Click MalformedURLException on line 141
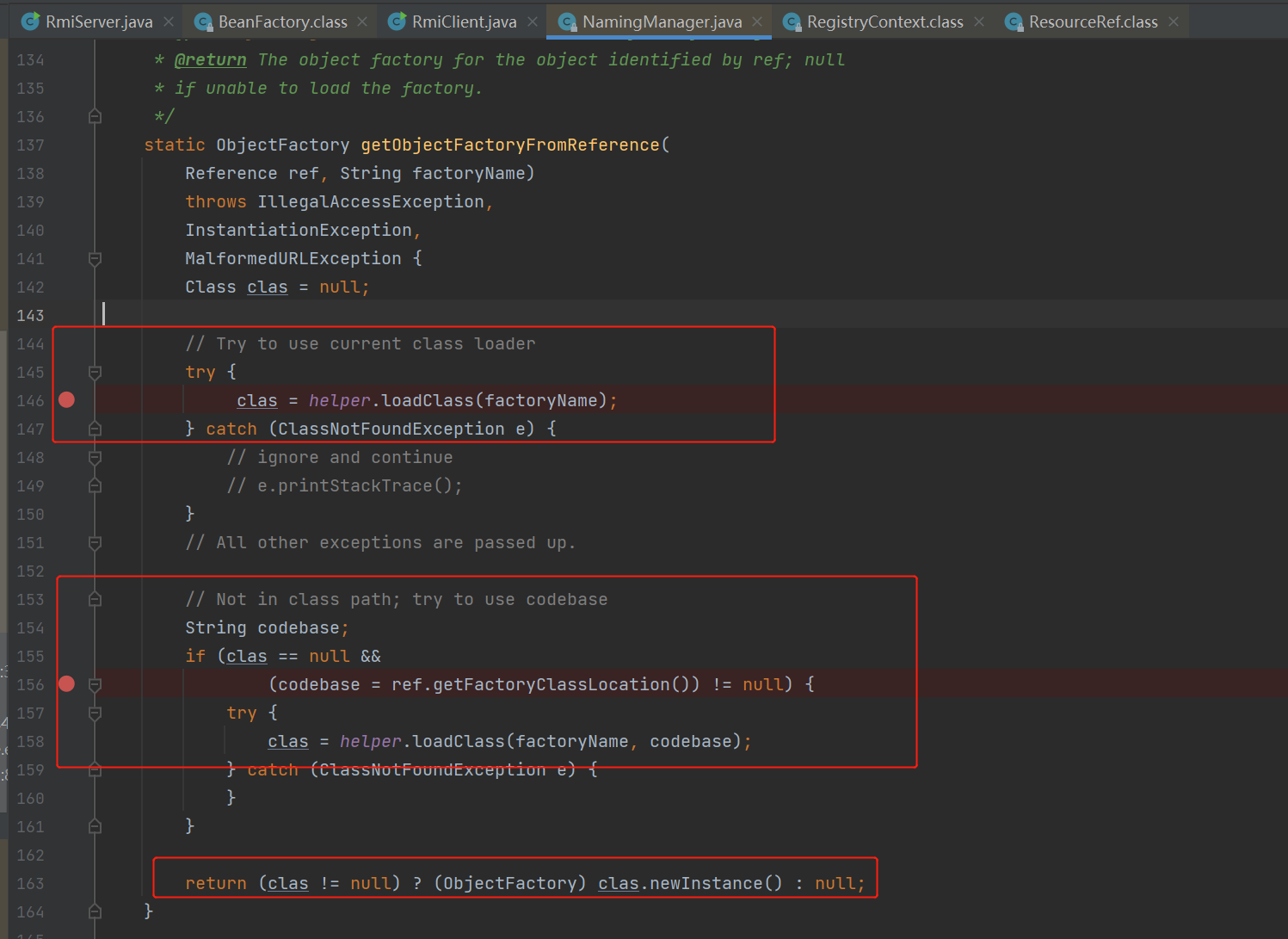Image resolution: width=1288 pixels, height=939 pixels. [293, 258]
